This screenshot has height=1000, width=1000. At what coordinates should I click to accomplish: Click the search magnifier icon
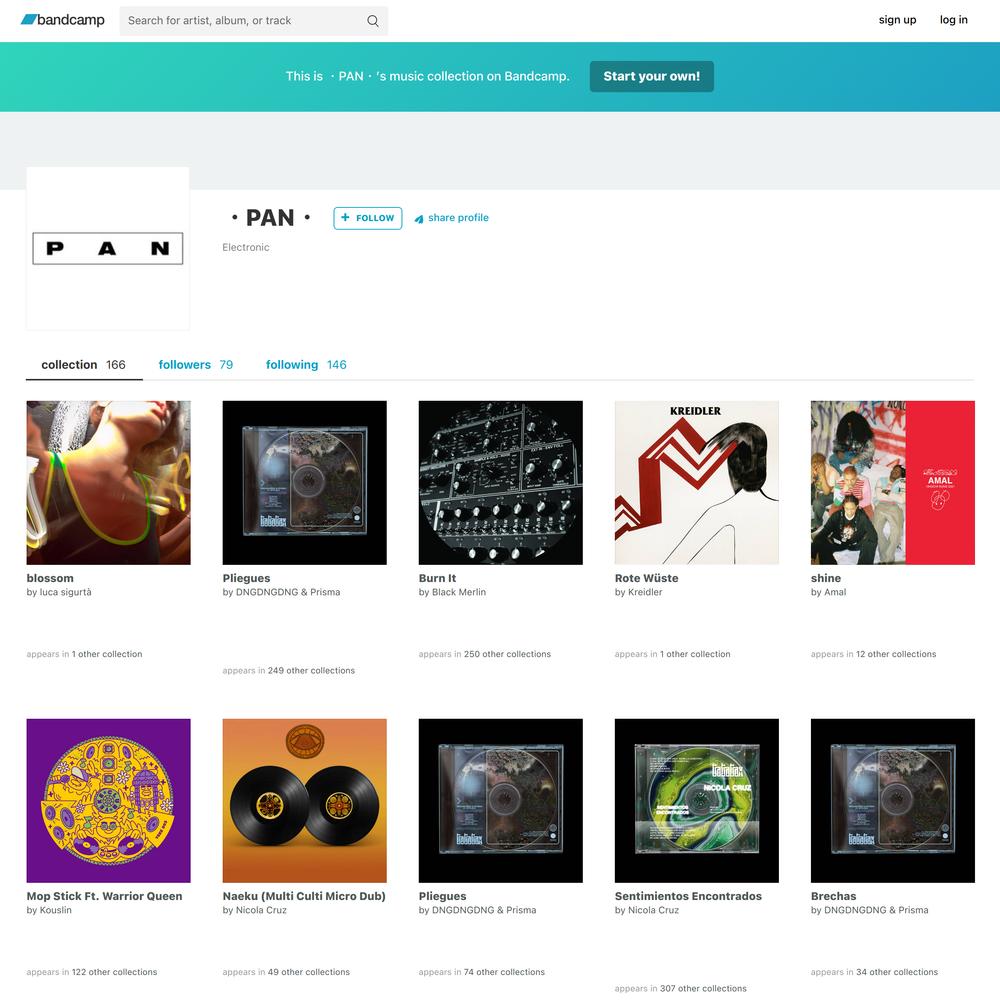pos(373,21)
